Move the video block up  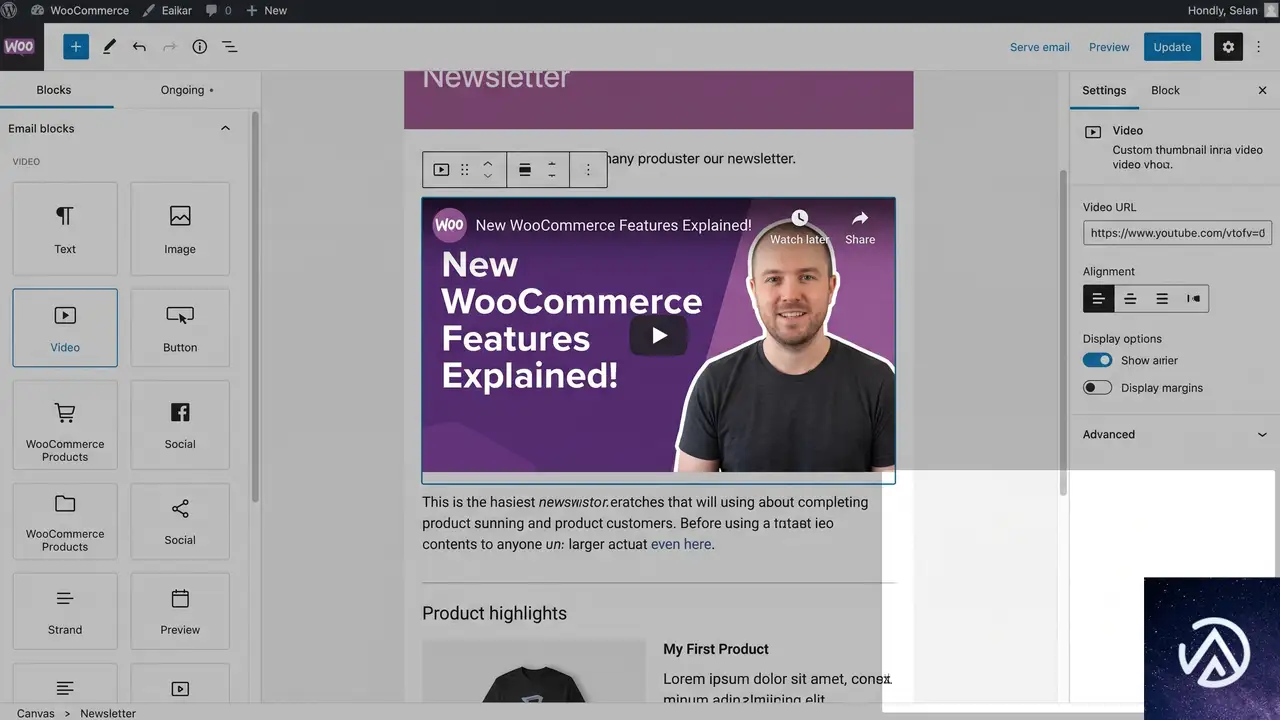click(x=488, y=163)
